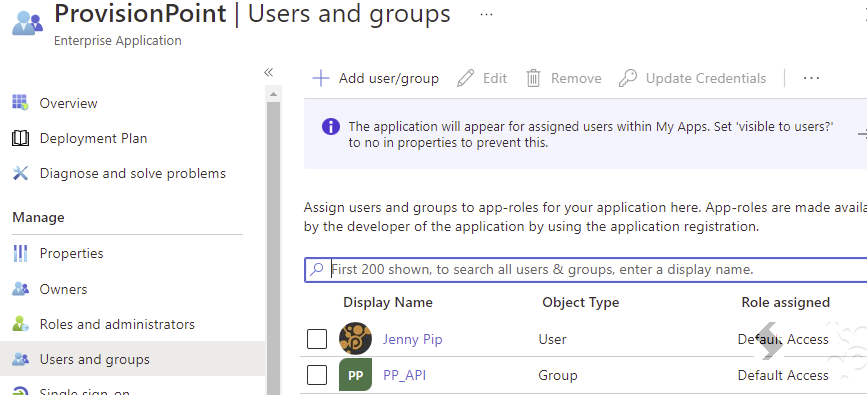Click the Edit pencil icon
The image size is (867, 395).
point(466,78)
